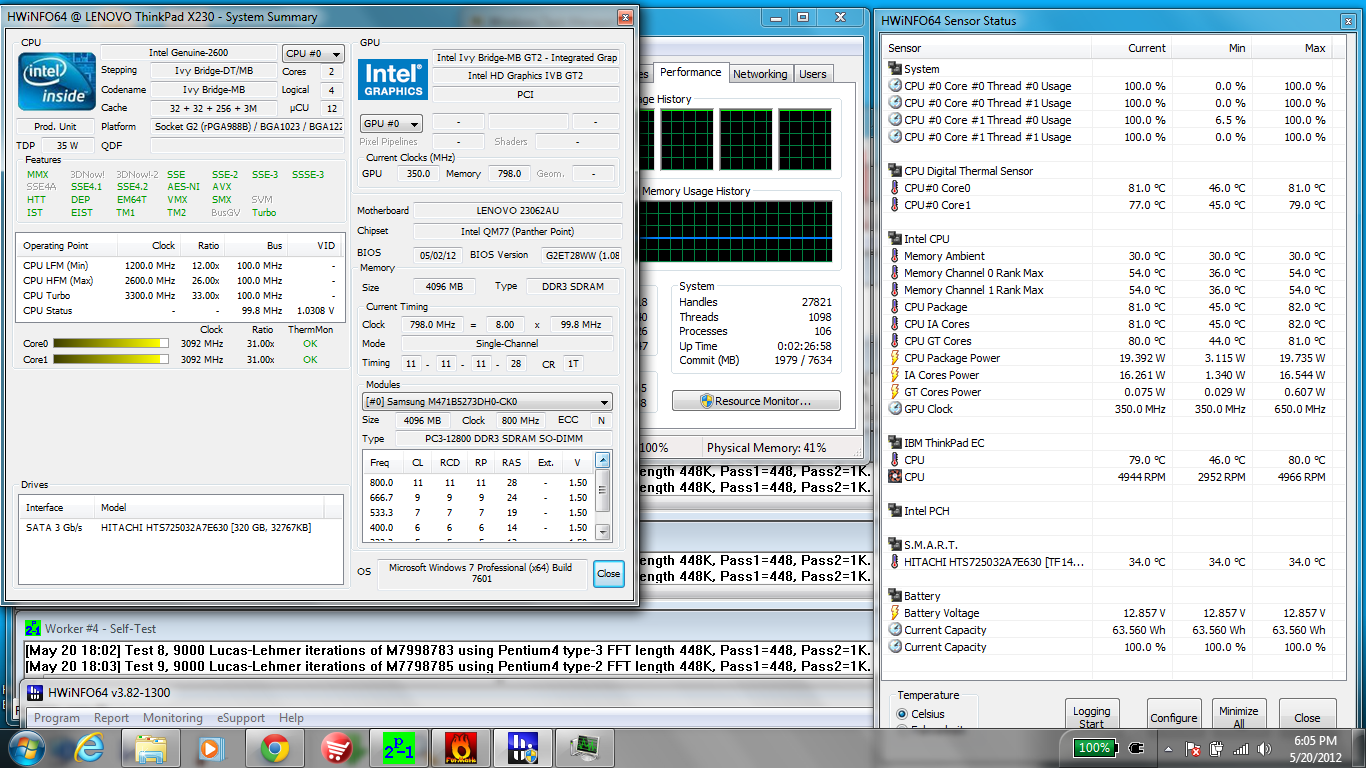Click the HITACHI HTS725032A7E630 drive row in Drives
Screen dimensions: 1366x768
coord(181,527)
